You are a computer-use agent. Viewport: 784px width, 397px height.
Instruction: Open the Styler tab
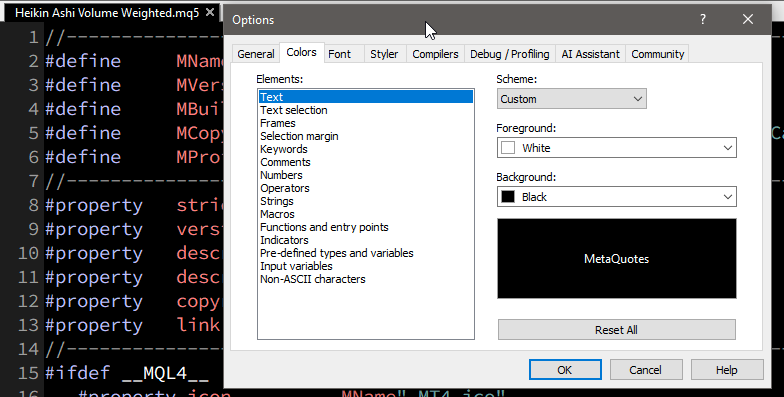click(x=384, y=54)
